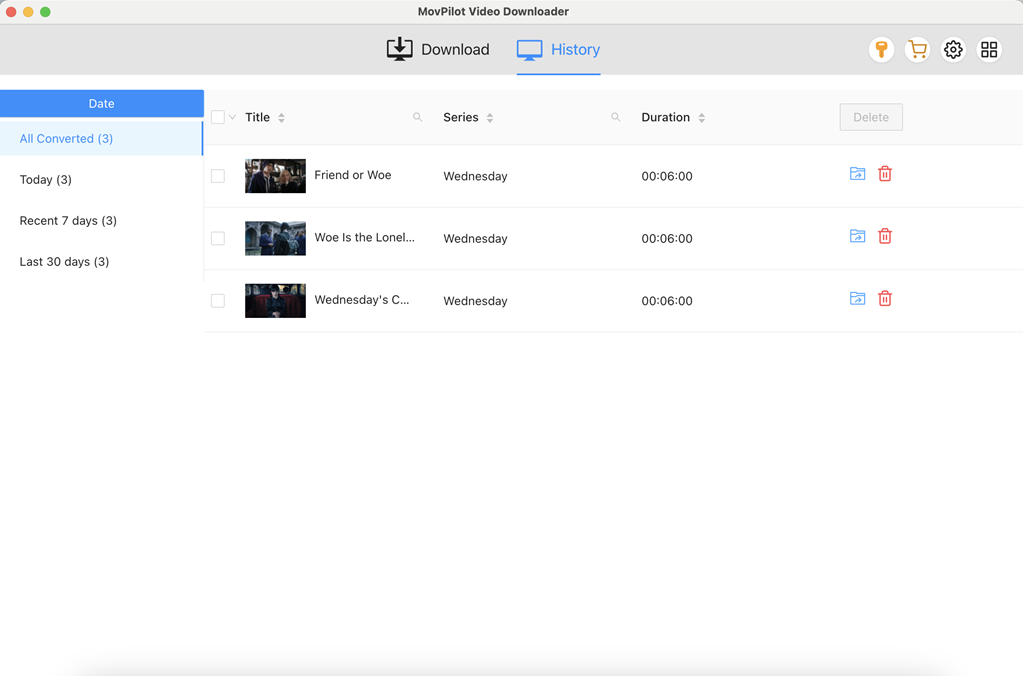Check the Wednesday's Child row checkbox

coord(218,298)
